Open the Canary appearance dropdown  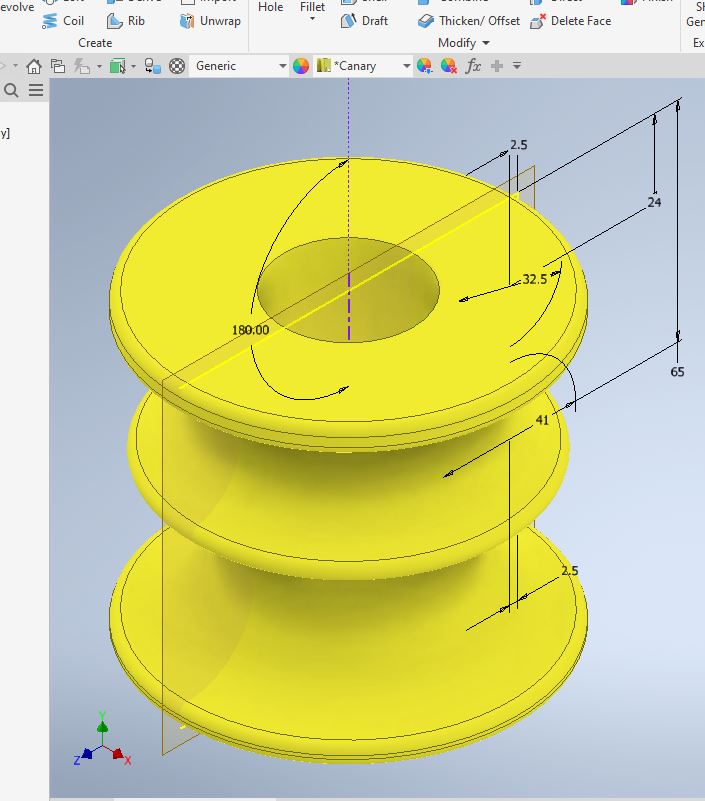(406, 66)
